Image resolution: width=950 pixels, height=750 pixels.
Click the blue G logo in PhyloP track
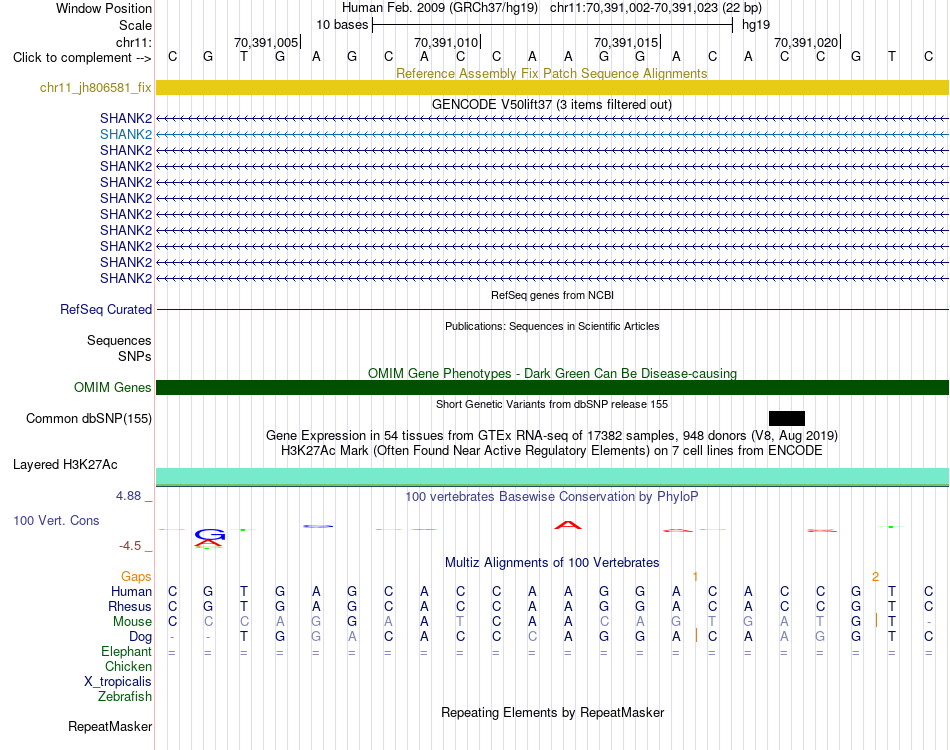(210, 534)
